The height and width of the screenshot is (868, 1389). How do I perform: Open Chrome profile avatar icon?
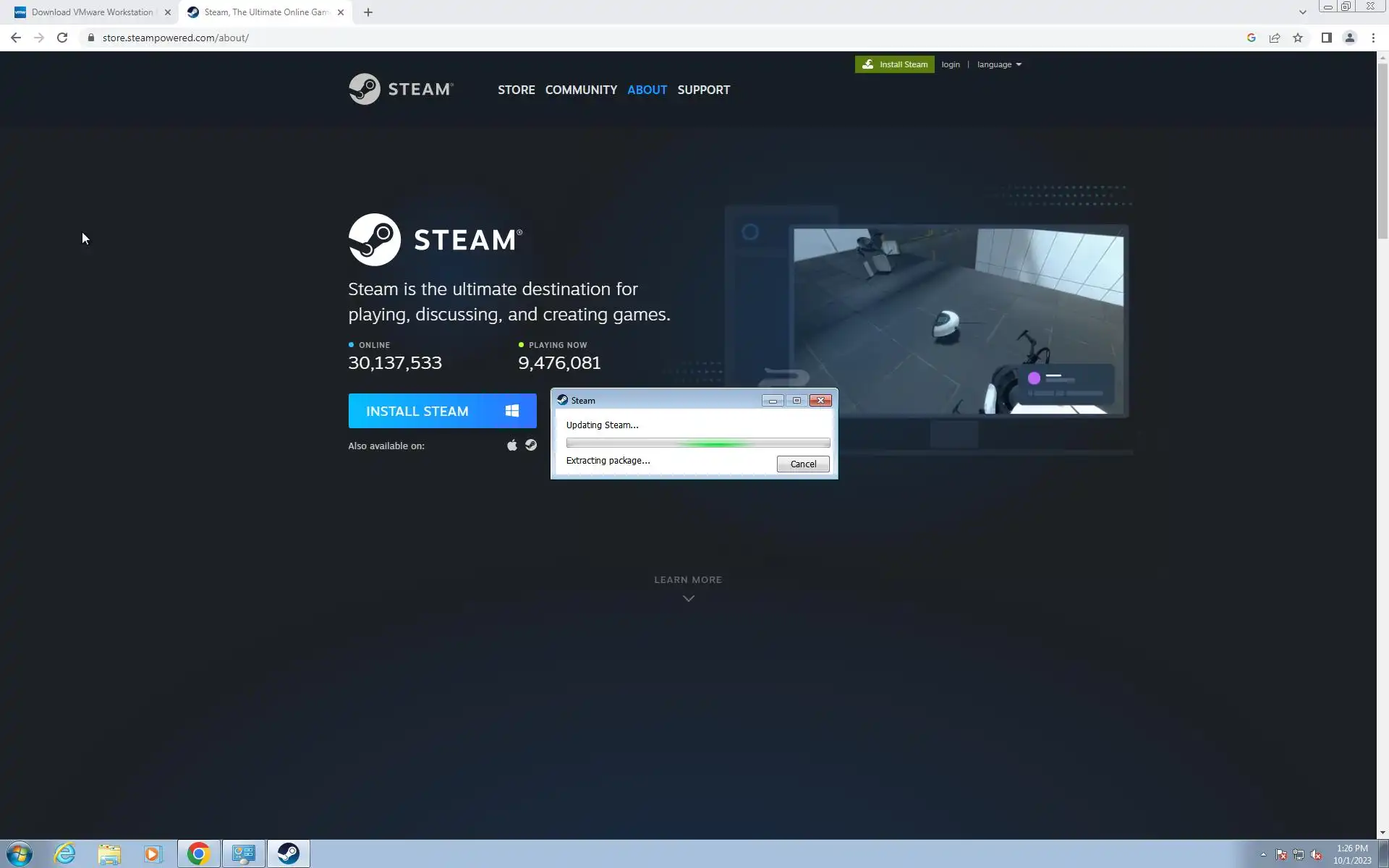[1349, 38]
